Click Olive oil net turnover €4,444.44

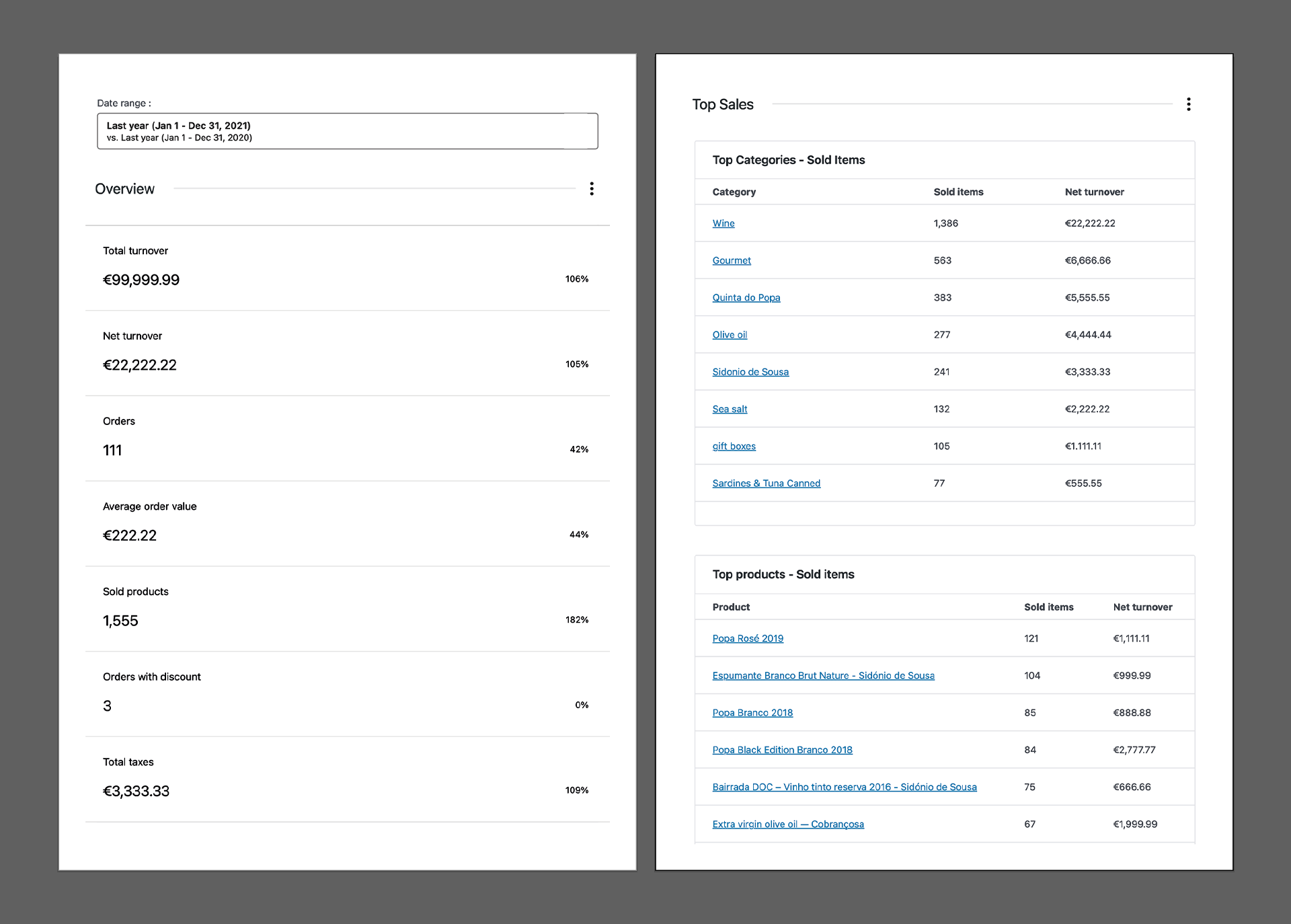(1088, 334)
